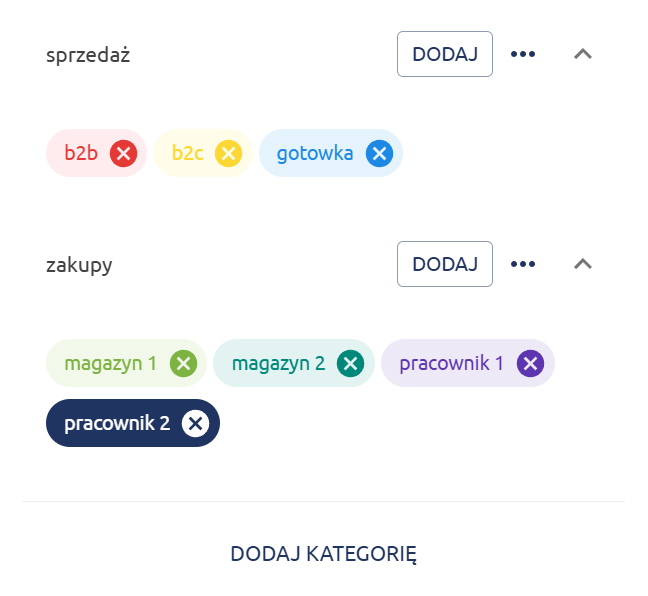Select the gotowka tag label
648x596 pixels.
315,153
